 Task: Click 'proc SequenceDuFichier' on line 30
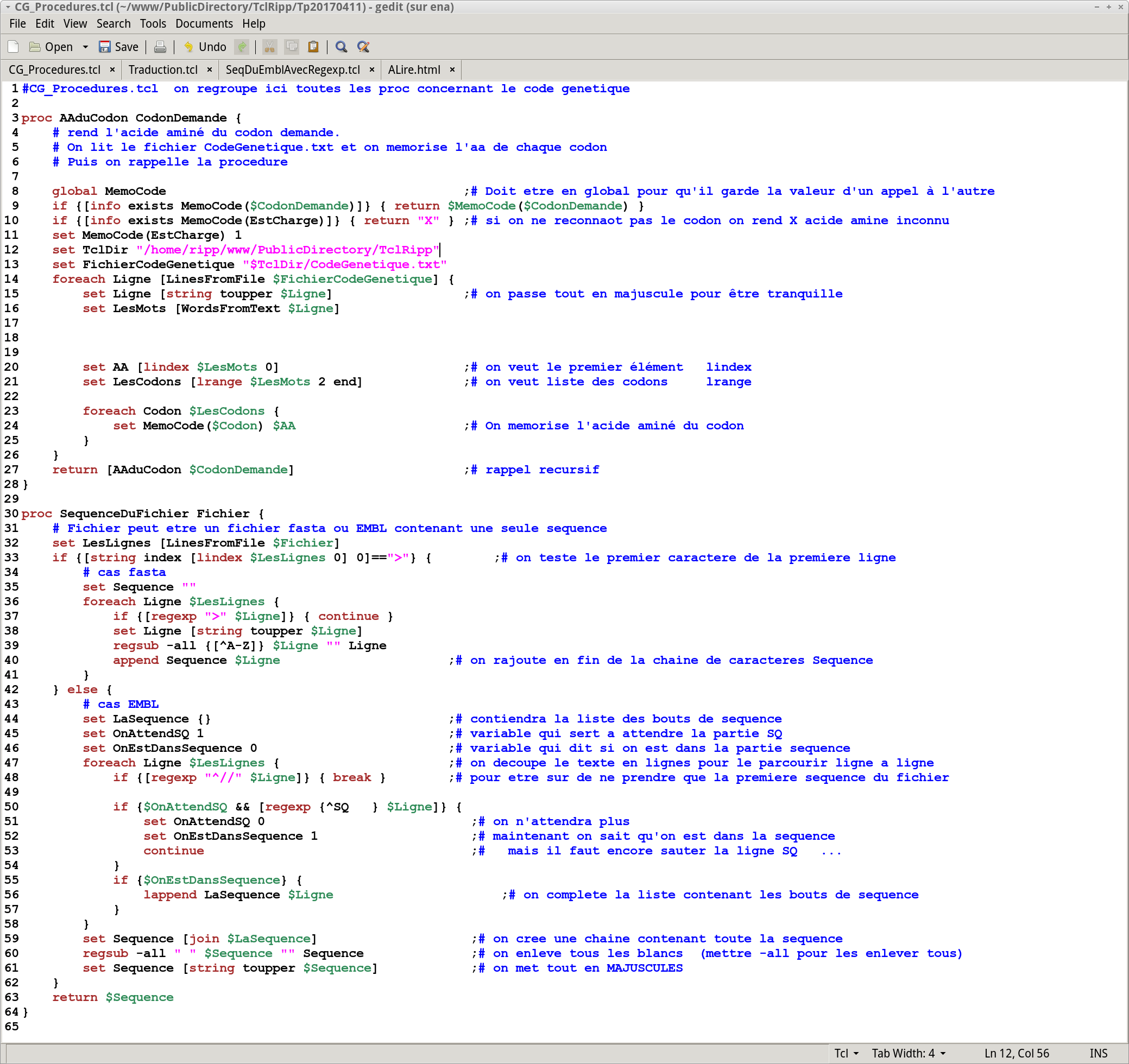(105, 513)
